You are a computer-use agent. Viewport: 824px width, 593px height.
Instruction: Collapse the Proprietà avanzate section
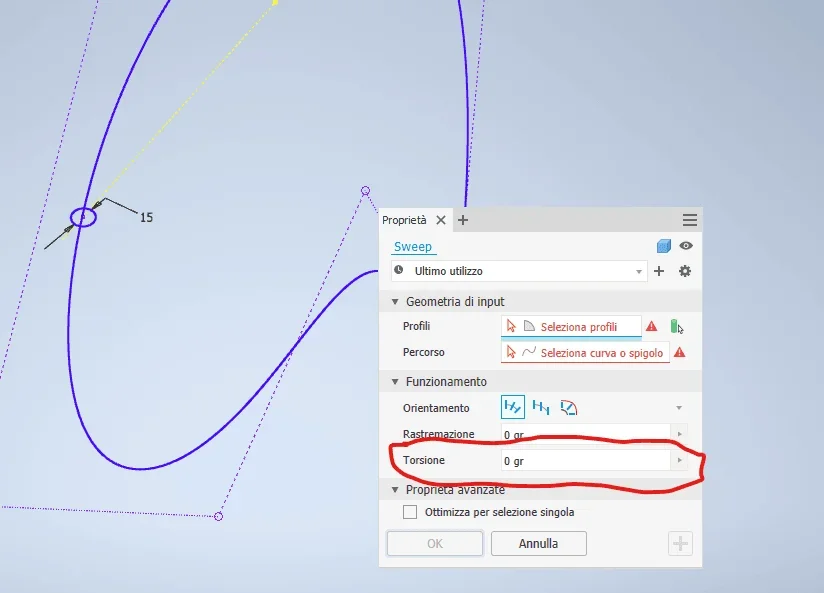[x=395, y=490]
